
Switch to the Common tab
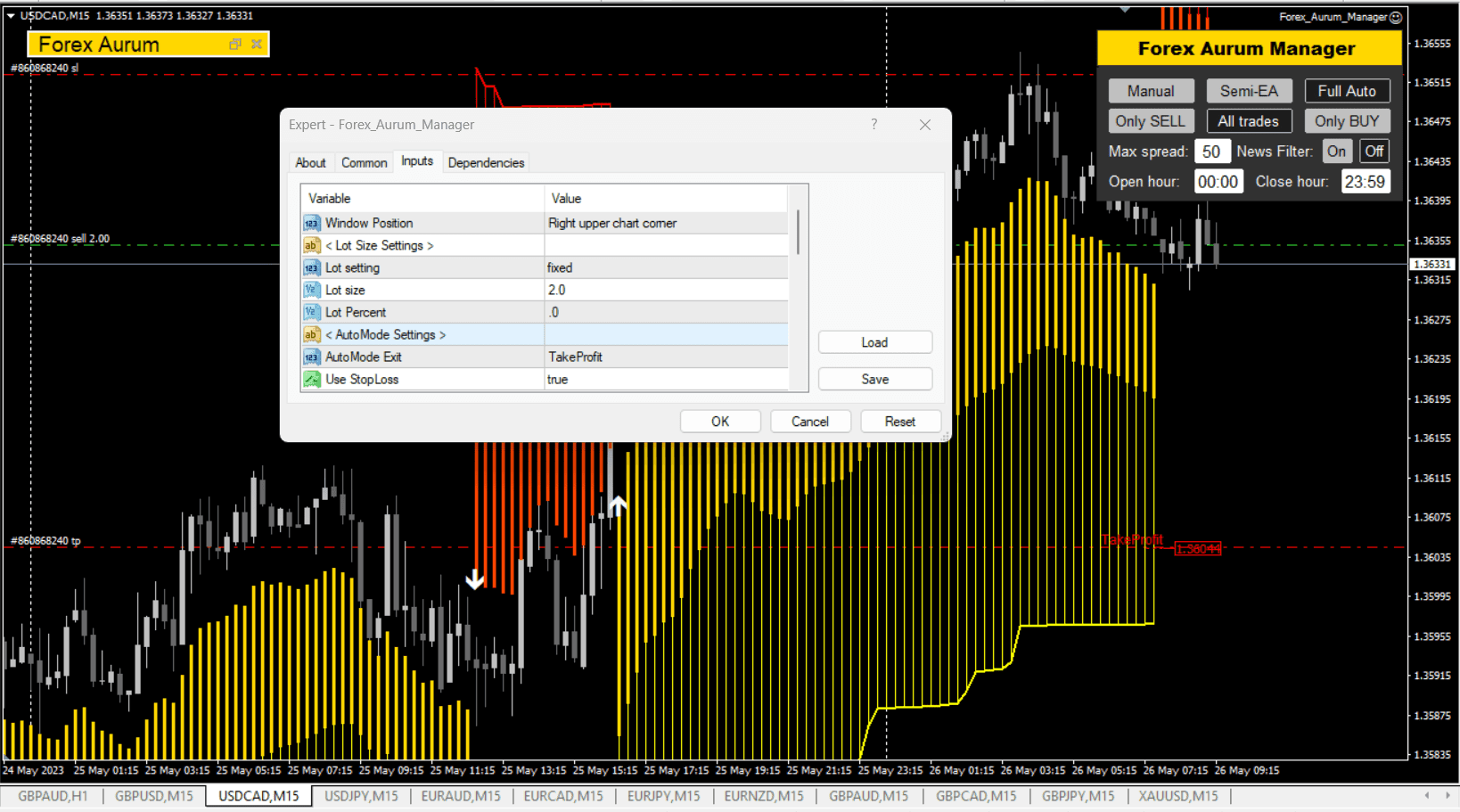click(364, 163)
